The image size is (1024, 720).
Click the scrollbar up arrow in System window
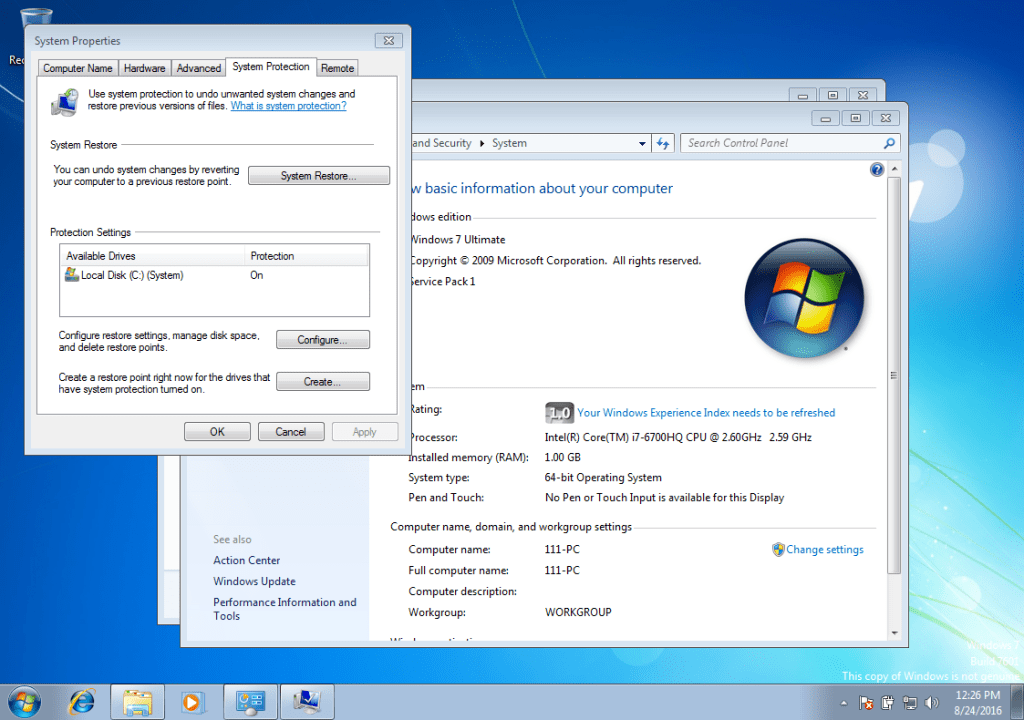pos(894,169)
